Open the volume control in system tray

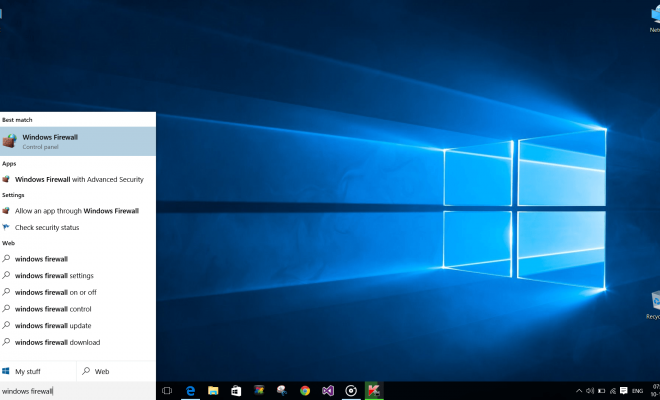pos(590,391)
